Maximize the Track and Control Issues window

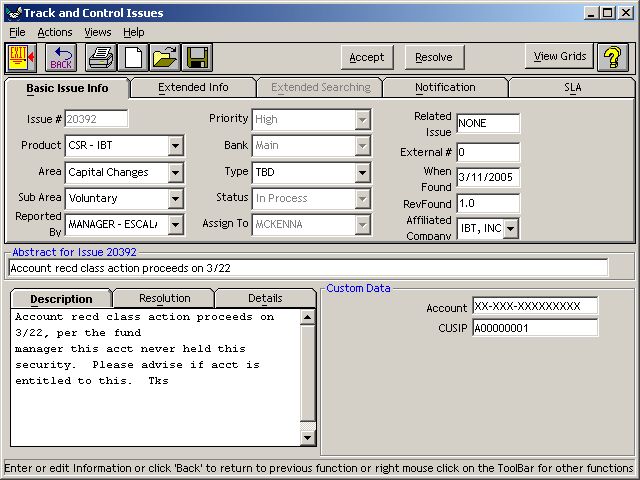point(607,13)
